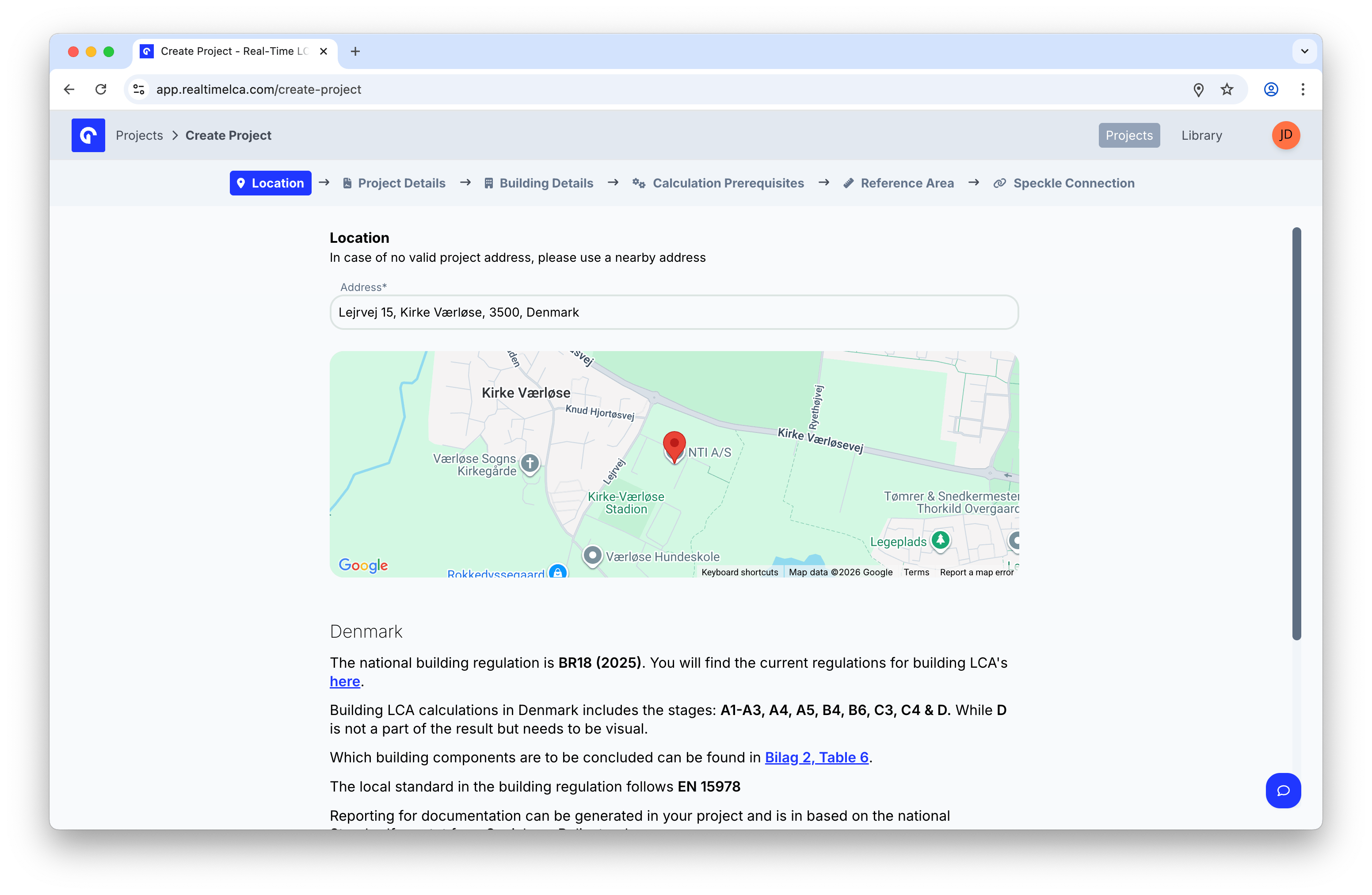Click the Legeplads playground marker
The image size is (1372, 895).
click(941, 541)
